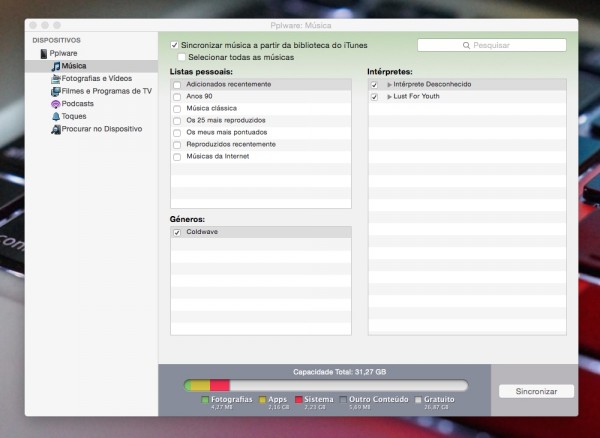
Task: Select the Música clássica row text
Action: click(212, 109)
